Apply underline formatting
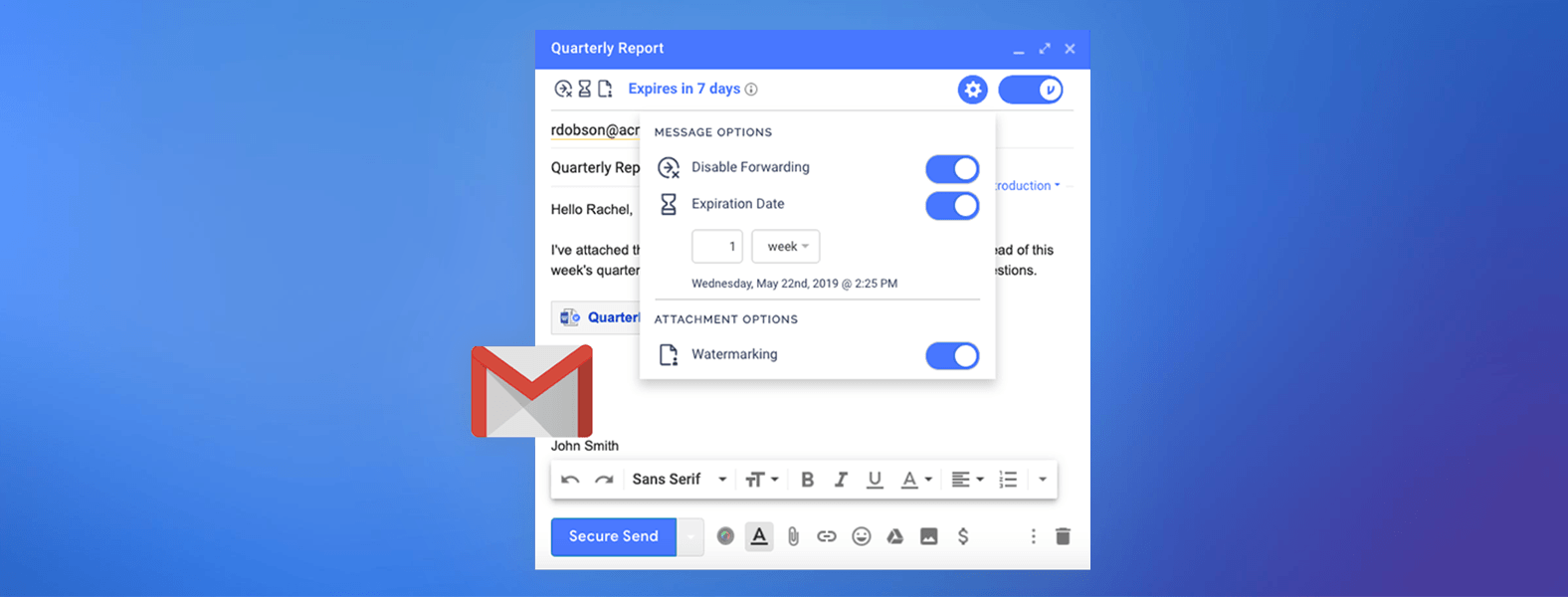The image size is (1568, 597). point(875,480)
